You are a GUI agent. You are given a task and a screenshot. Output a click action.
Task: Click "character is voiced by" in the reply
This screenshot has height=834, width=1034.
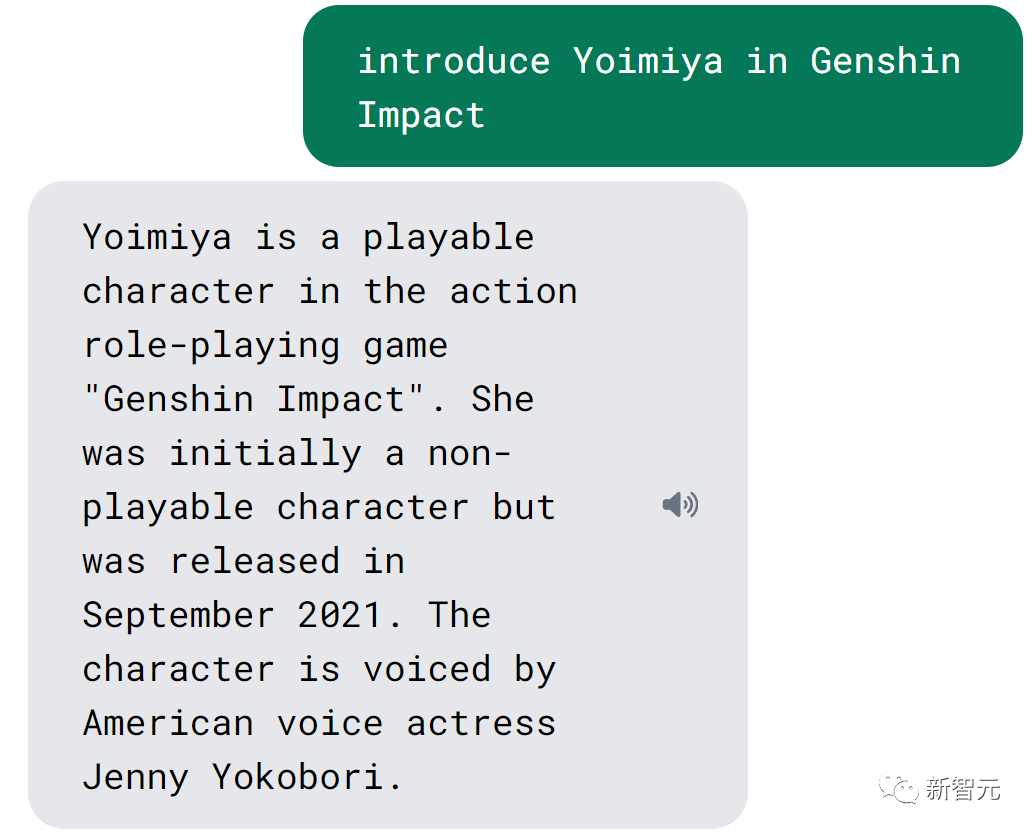click(x=319, y=670)
